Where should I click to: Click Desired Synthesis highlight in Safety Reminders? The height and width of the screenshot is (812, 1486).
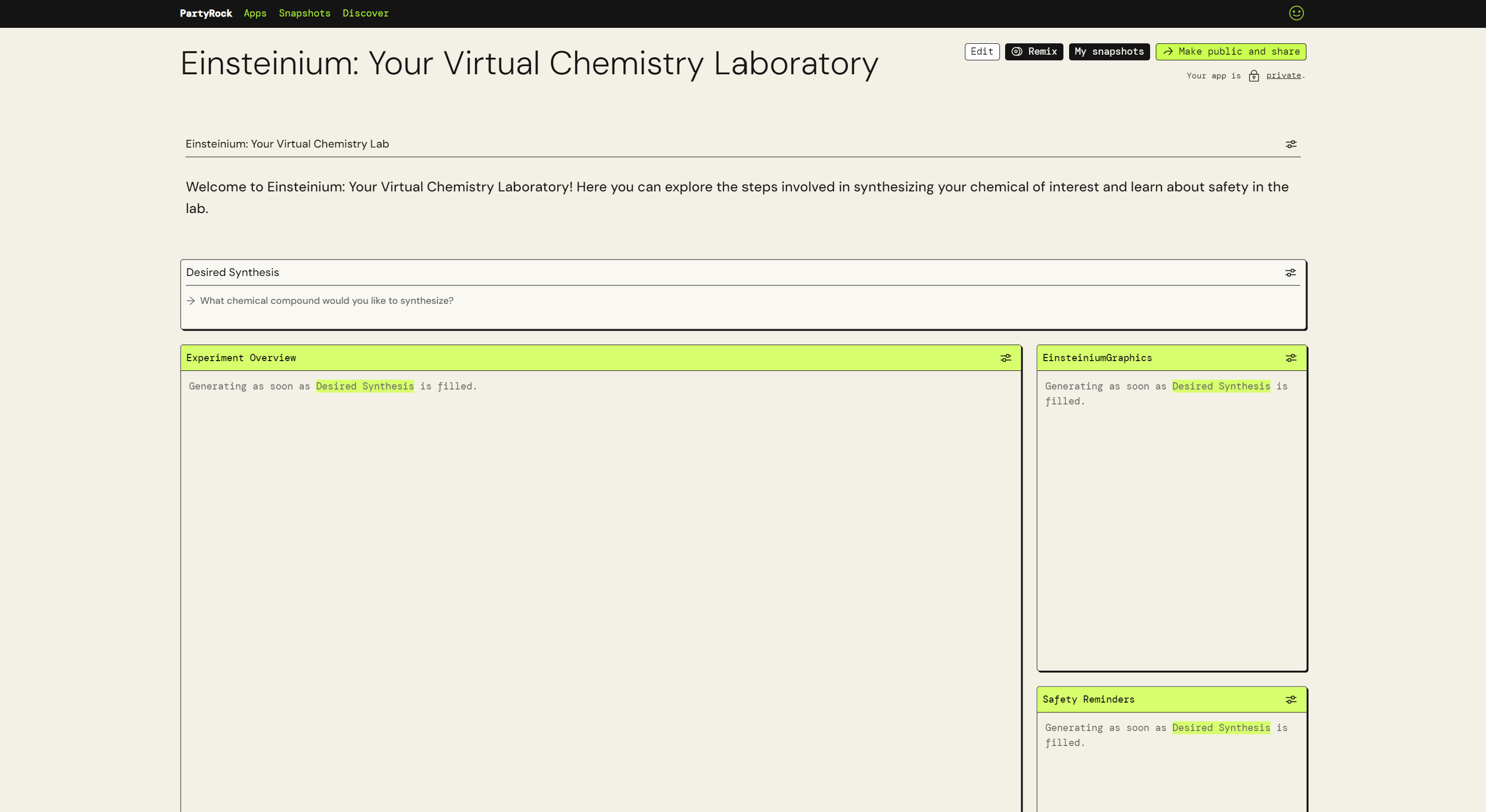[x=1221, y=728]
